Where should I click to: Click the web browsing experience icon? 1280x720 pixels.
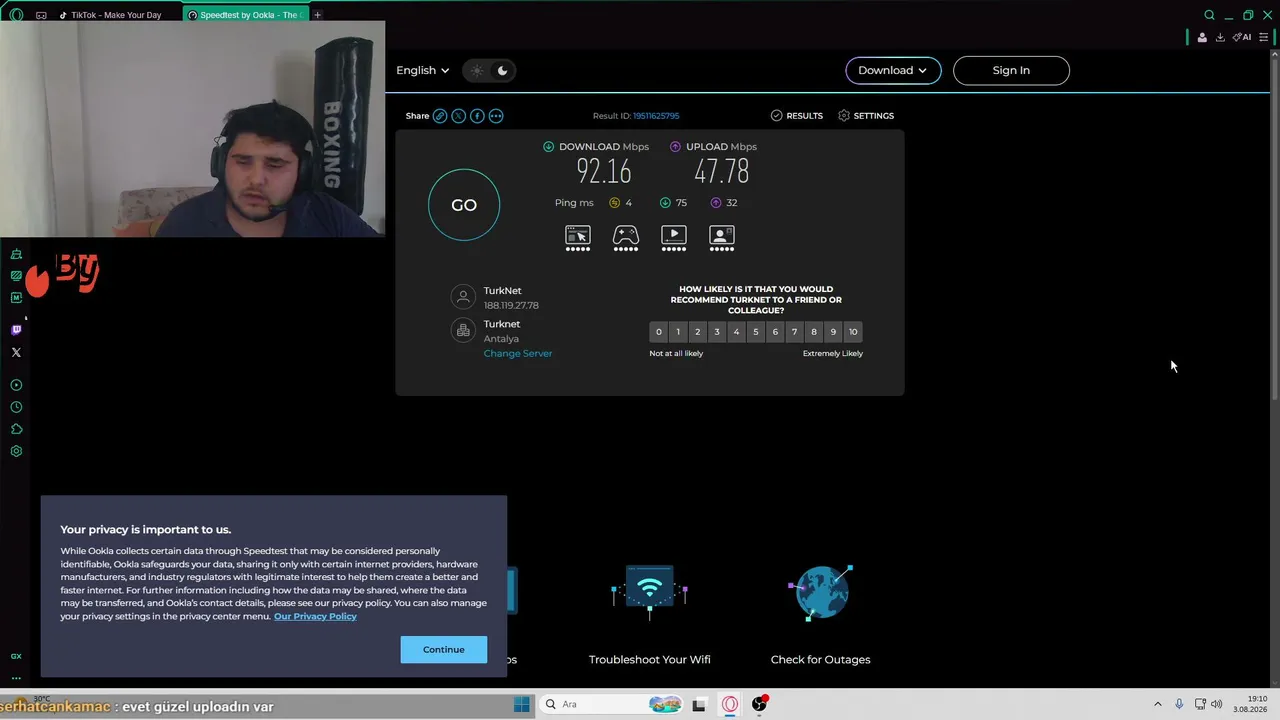click(578, 238)
